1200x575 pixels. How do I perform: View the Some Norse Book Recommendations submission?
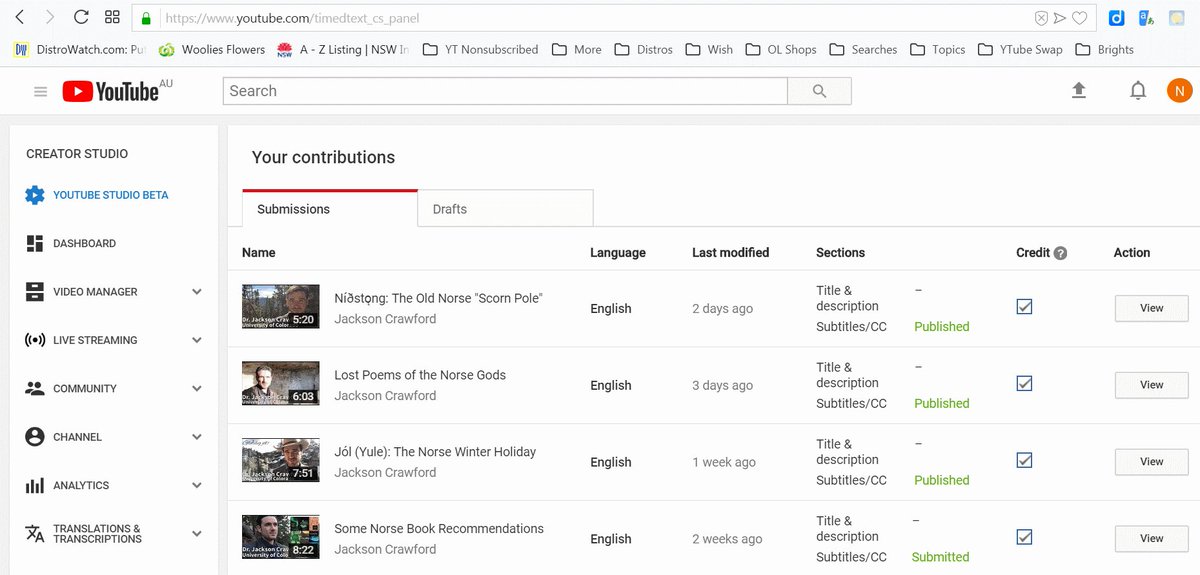click(1151, 538)
